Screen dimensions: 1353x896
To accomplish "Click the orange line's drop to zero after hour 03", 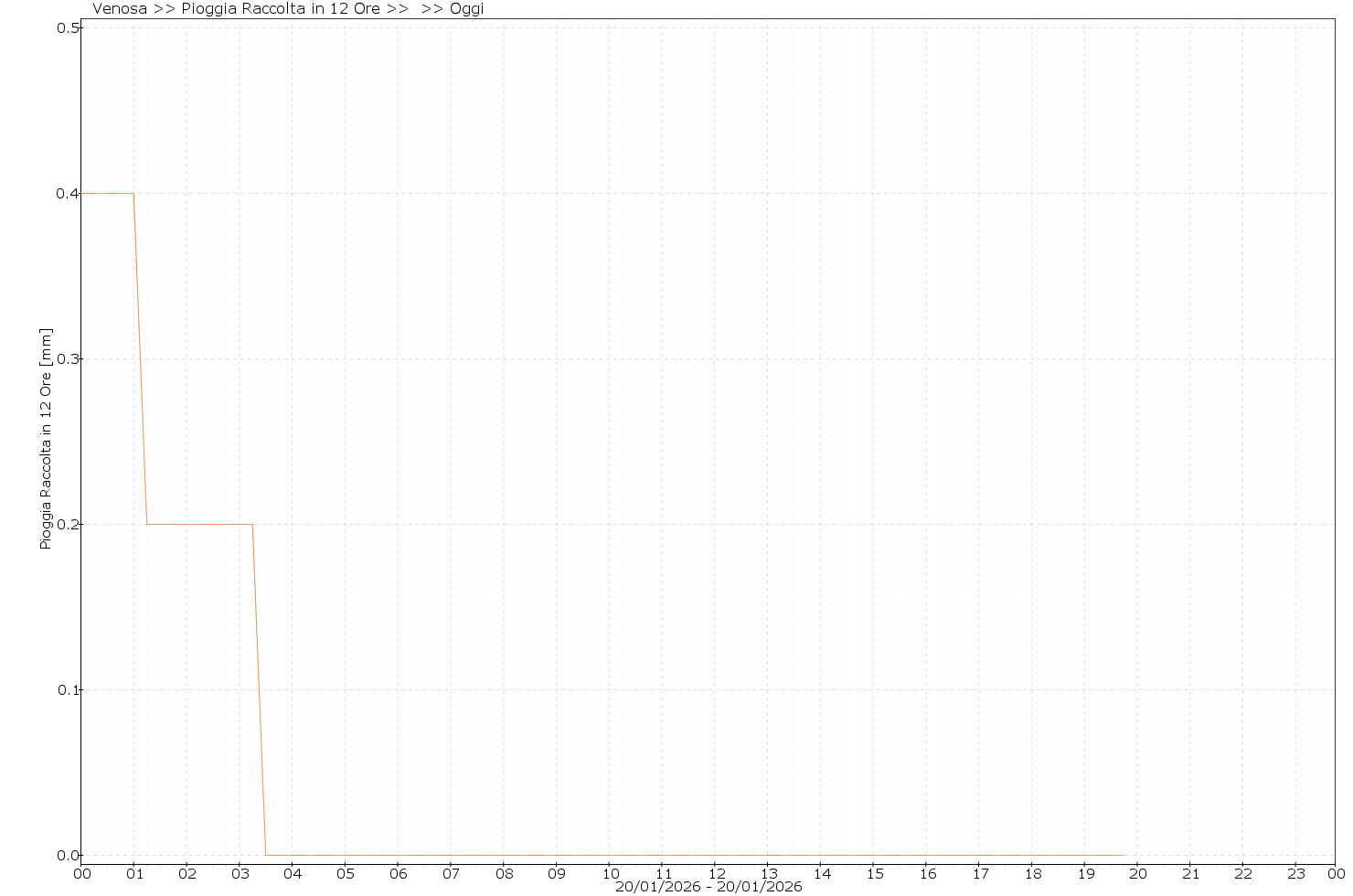I will 260,695.
